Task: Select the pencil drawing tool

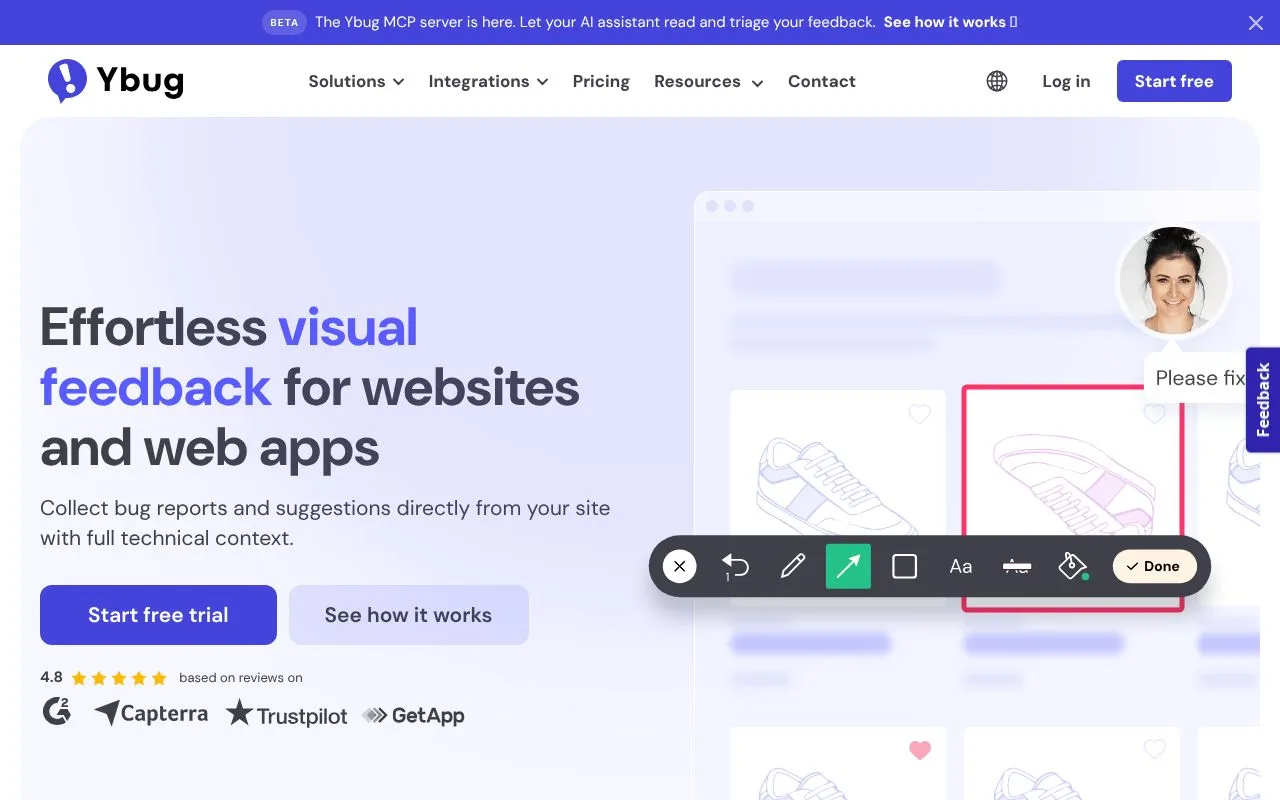Action: pyautogui.click(x=793, y=567)
